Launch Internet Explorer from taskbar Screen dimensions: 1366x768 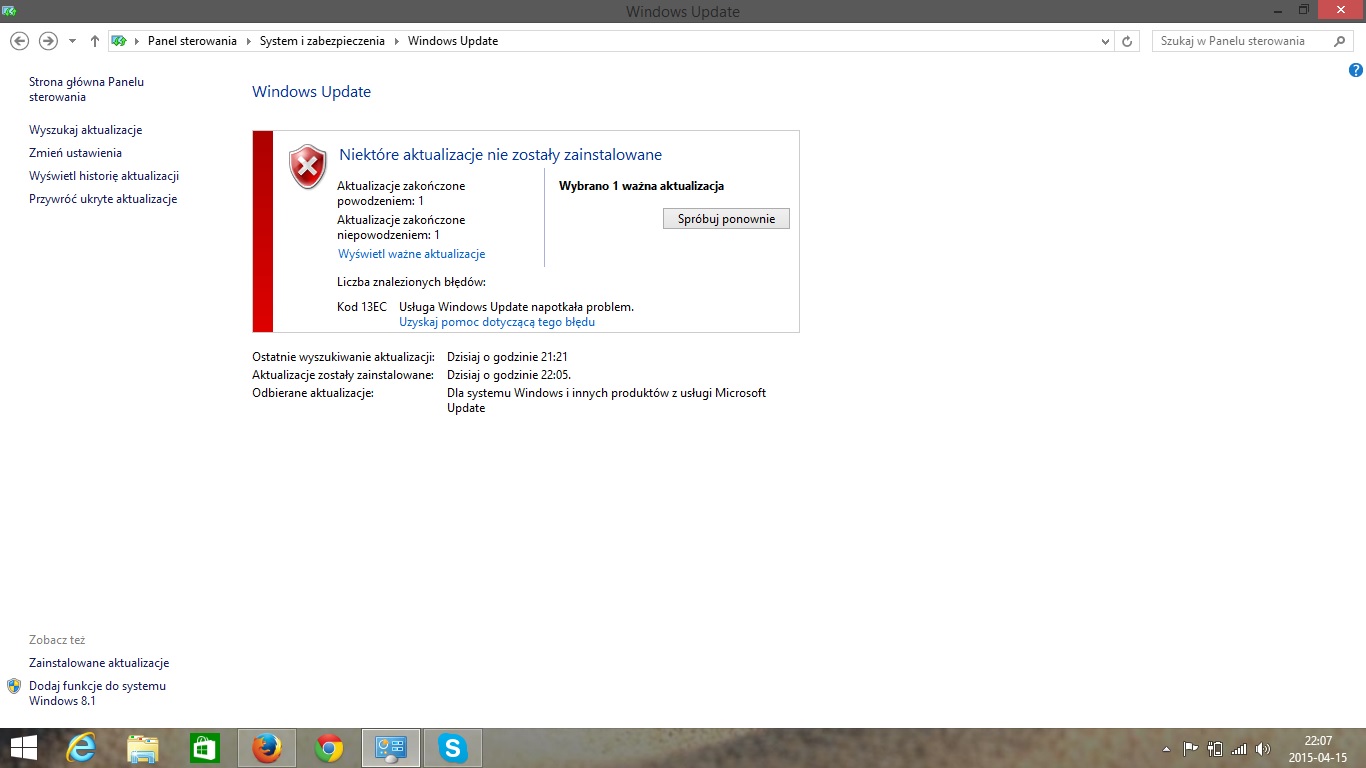tap(81, 748)
